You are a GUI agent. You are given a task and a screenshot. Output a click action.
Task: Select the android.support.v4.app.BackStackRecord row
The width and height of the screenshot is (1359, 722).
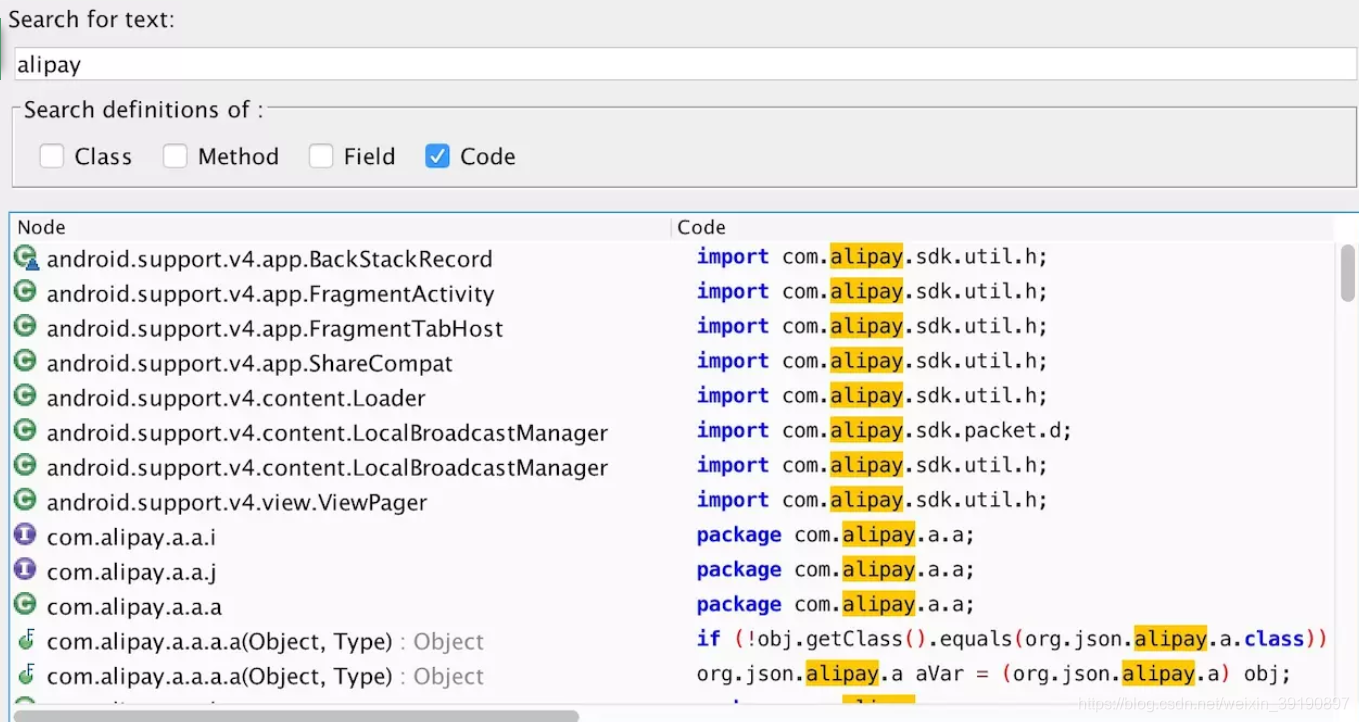click(674, 258)
